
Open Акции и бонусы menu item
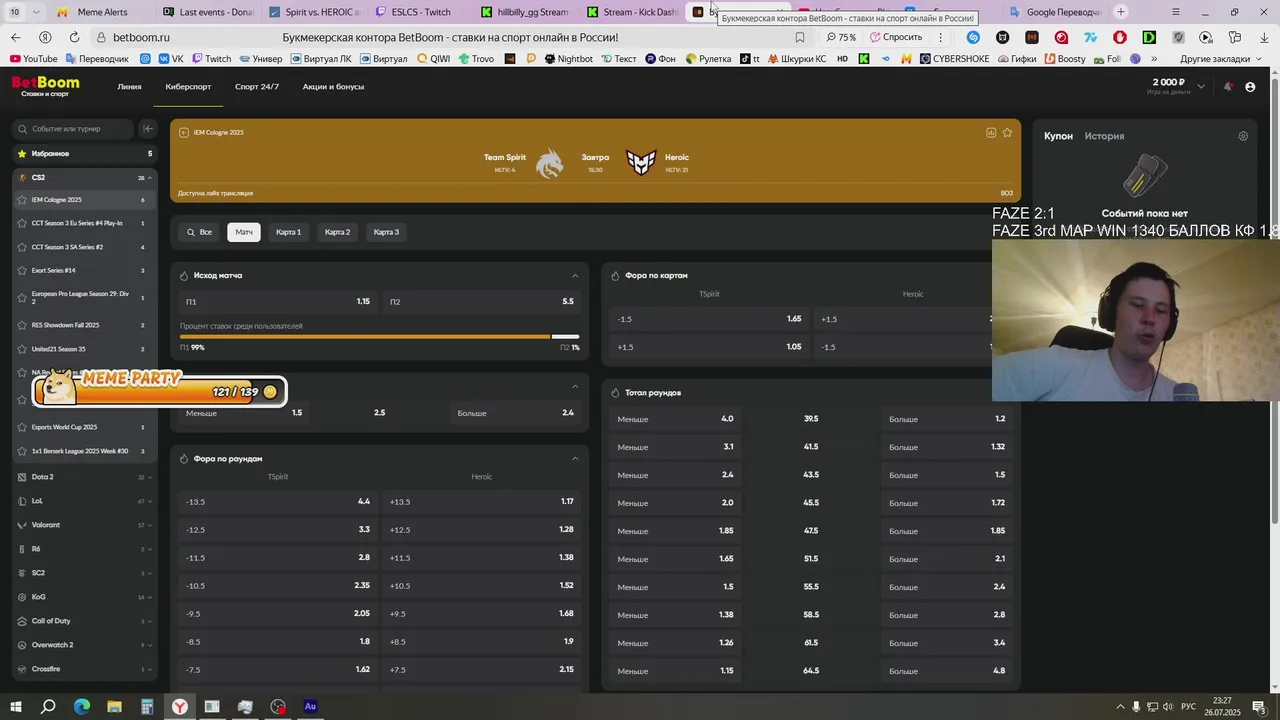click(x=333, y=87)
